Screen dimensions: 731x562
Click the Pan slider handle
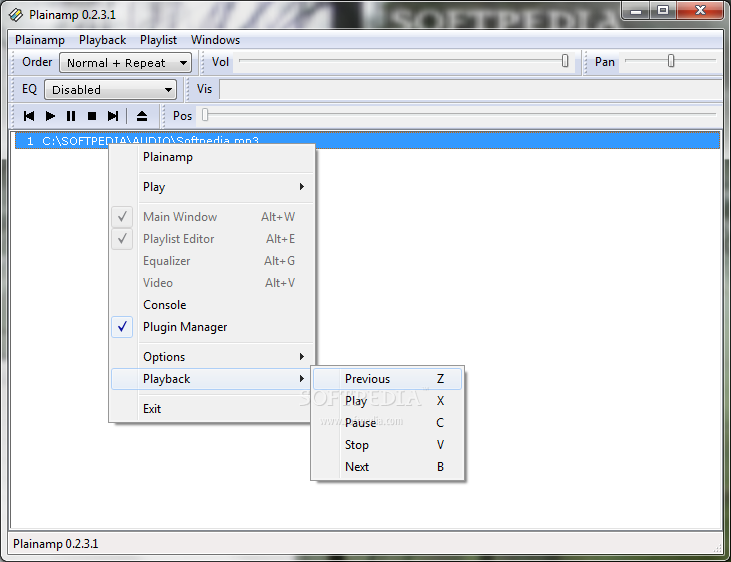pos(671,61)
